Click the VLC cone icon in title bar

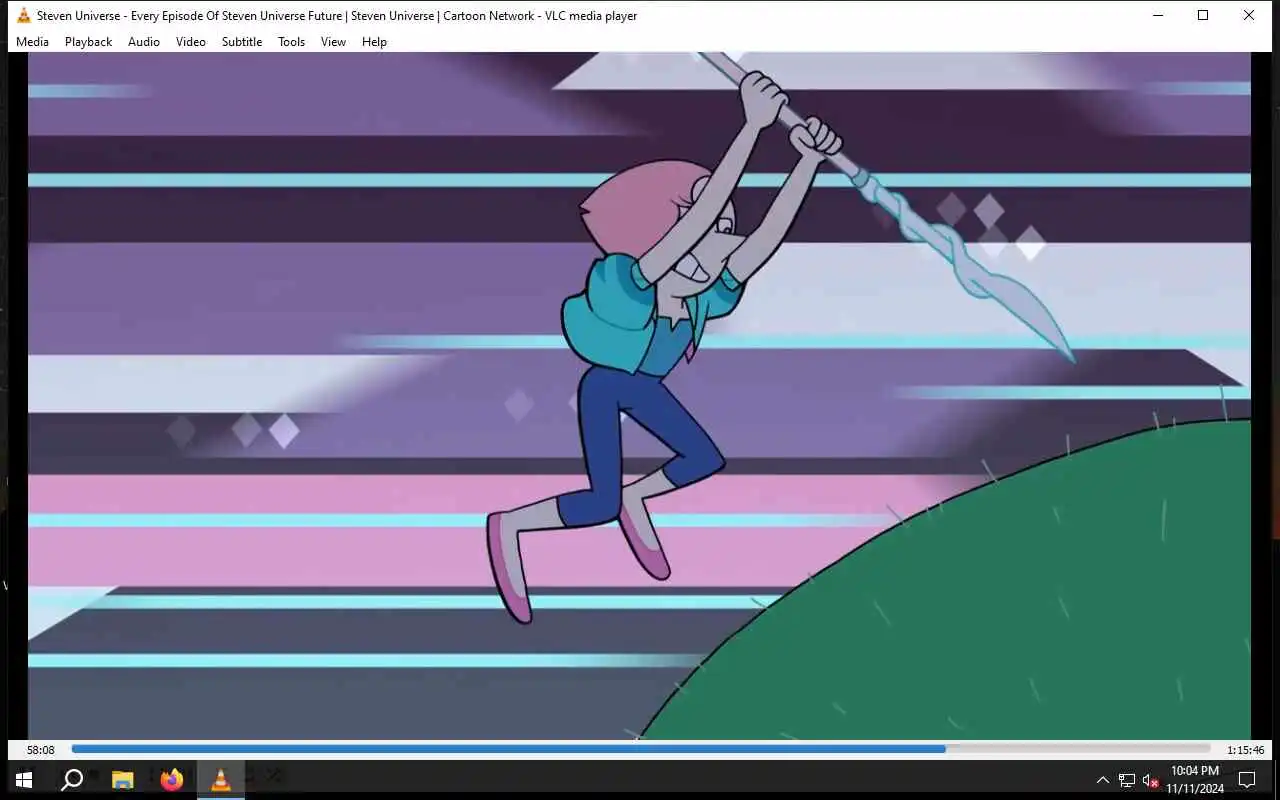point(23,15)
